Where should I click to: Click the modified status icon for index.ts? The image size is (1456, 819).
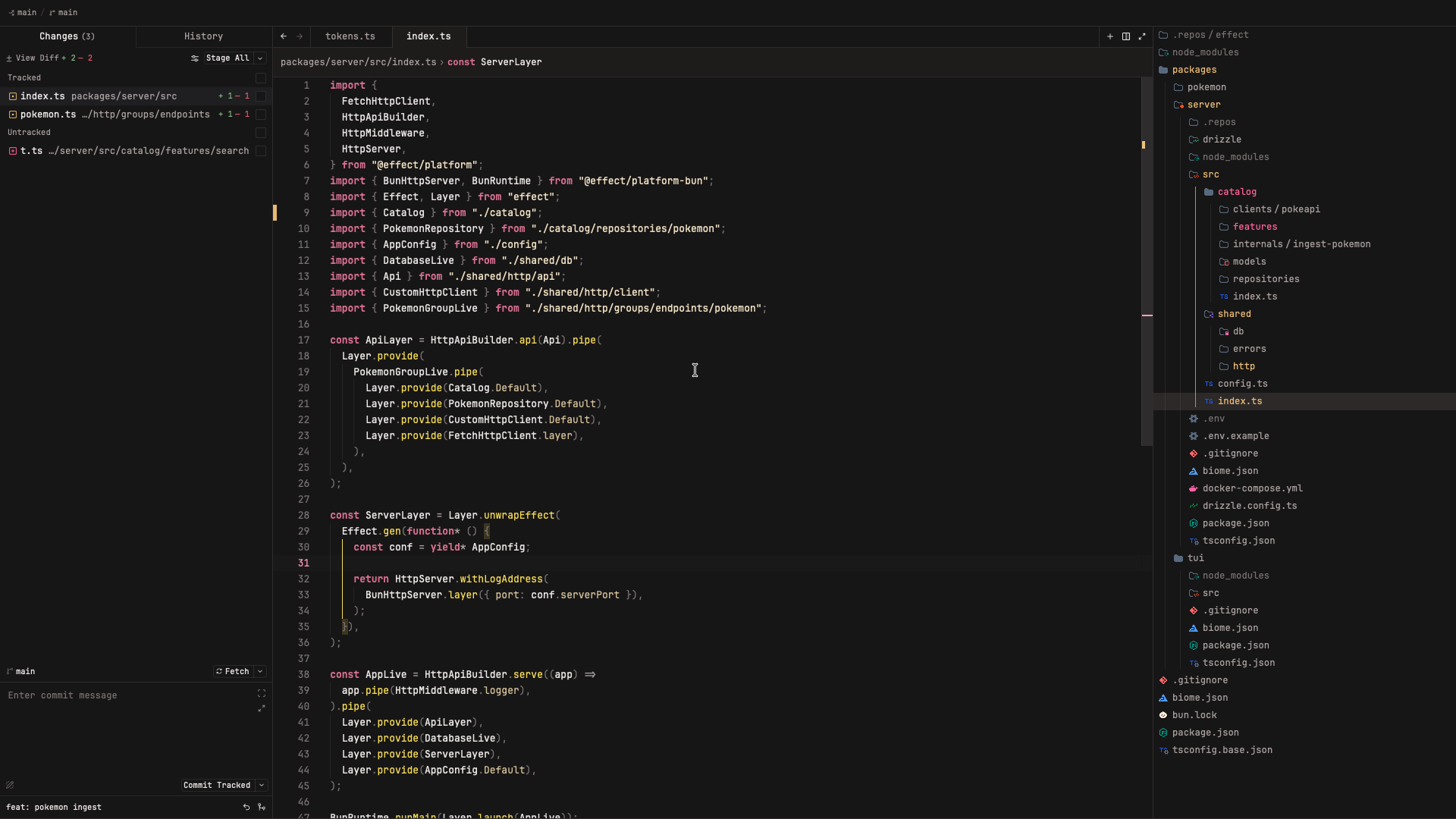(x=13, y=96)
